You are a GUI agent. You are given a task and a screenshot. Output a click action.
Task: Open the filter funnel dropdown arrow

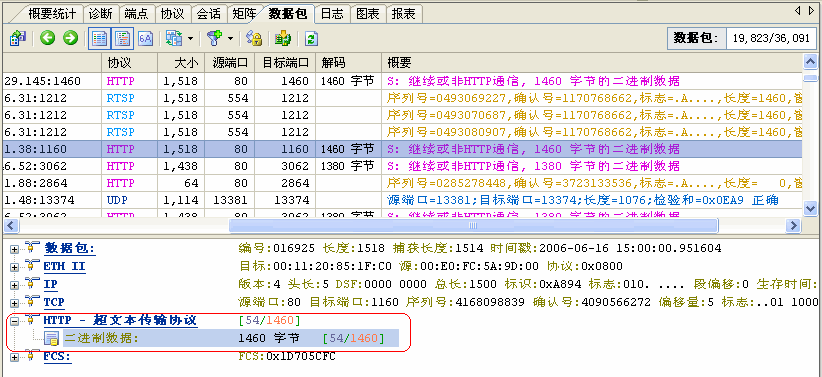(x=230, y=39)
